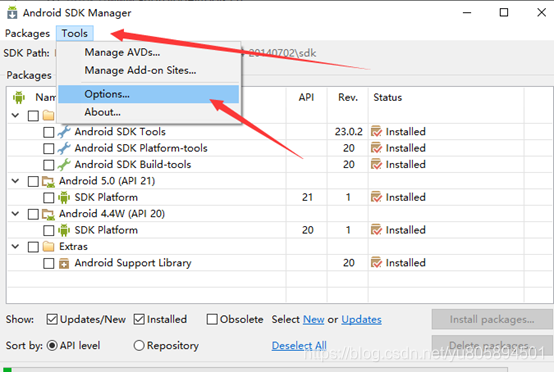The height and width of the screenshot is (372, 554).
Task: Click the Deselect All link
Action: (x=299, y=346)
